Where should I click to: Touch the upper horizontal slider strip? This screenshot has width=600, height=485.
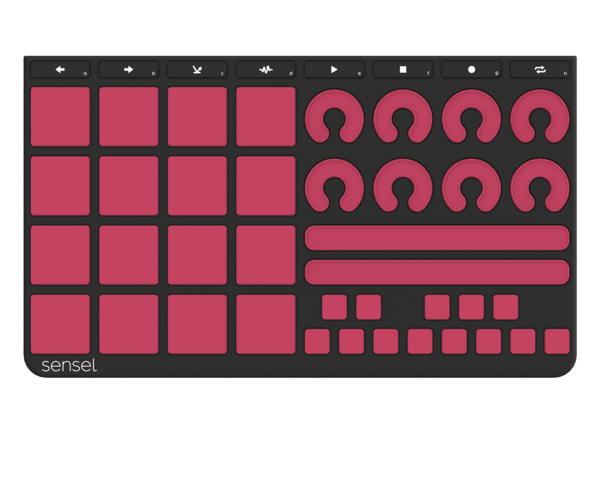pyautogui.click(x=437, y=238)
